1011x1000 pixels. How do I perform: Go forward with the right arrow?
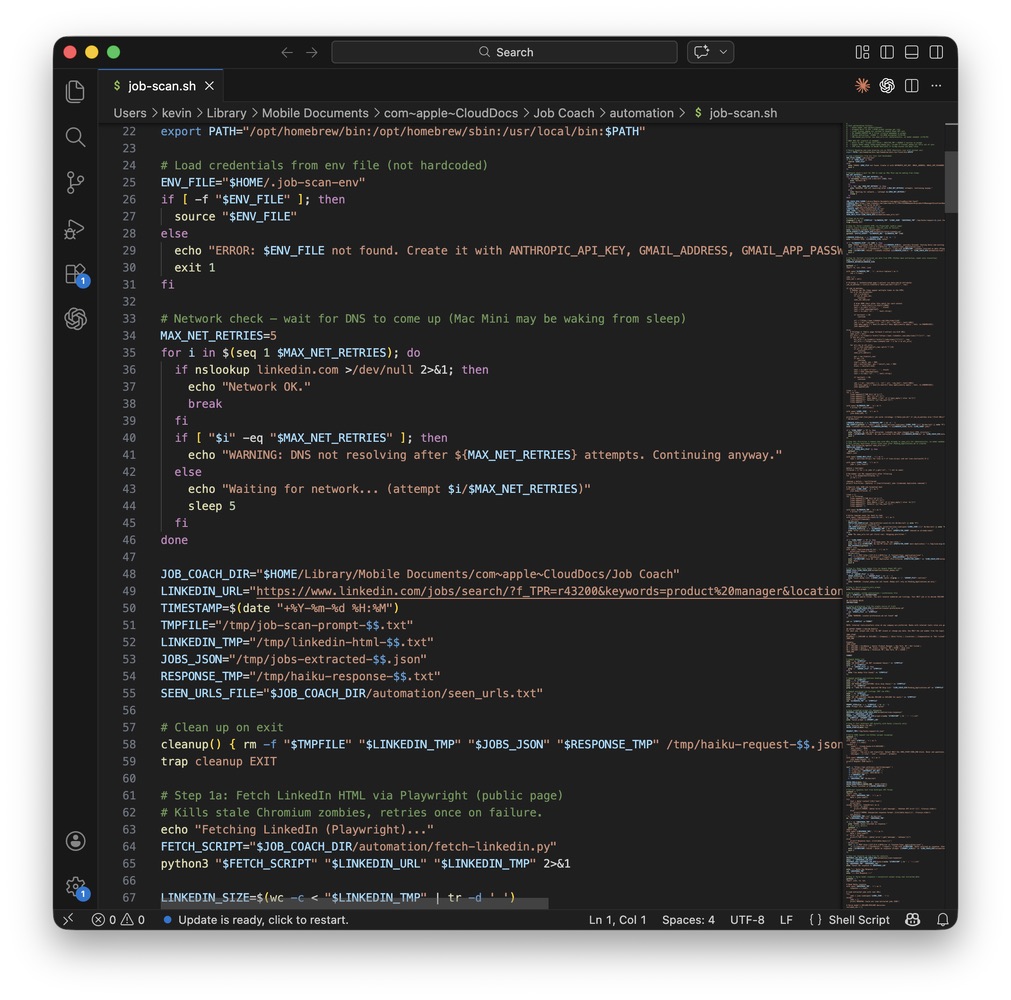(x=311, y=52)
